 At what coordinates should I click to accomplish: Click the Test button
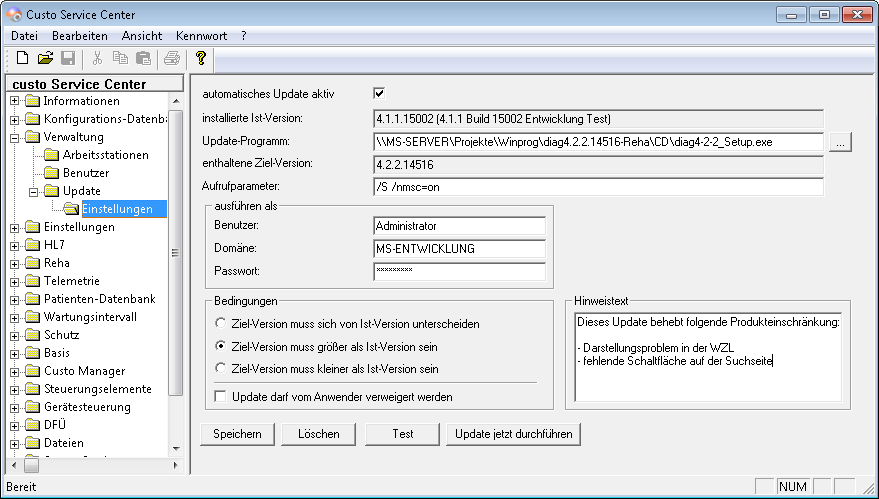click(403, 434)
